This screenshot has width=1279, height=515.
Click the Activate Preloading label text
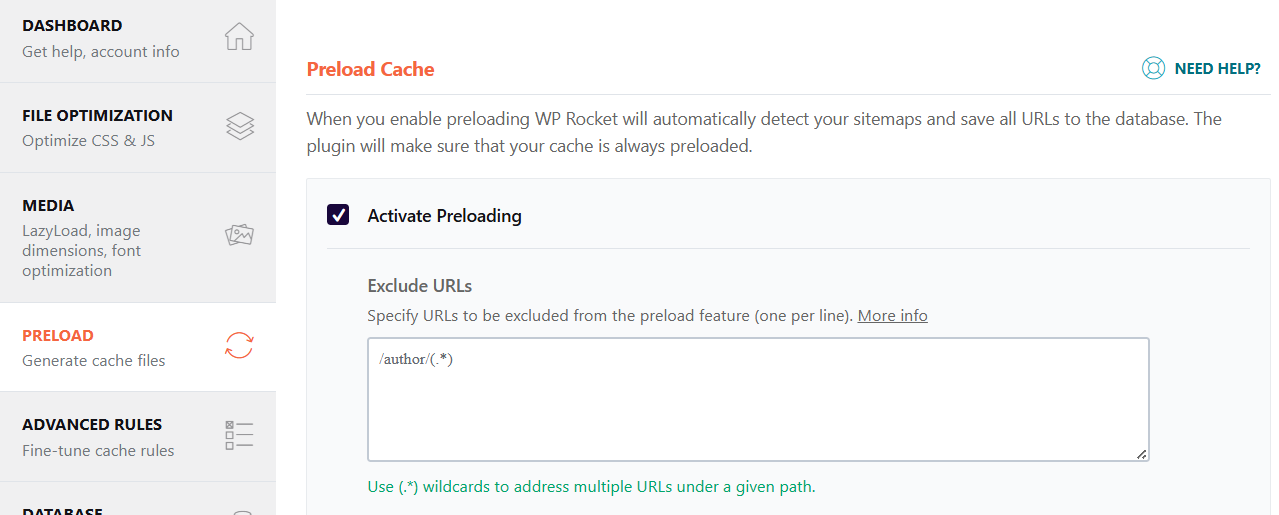[x=445, y=216]
